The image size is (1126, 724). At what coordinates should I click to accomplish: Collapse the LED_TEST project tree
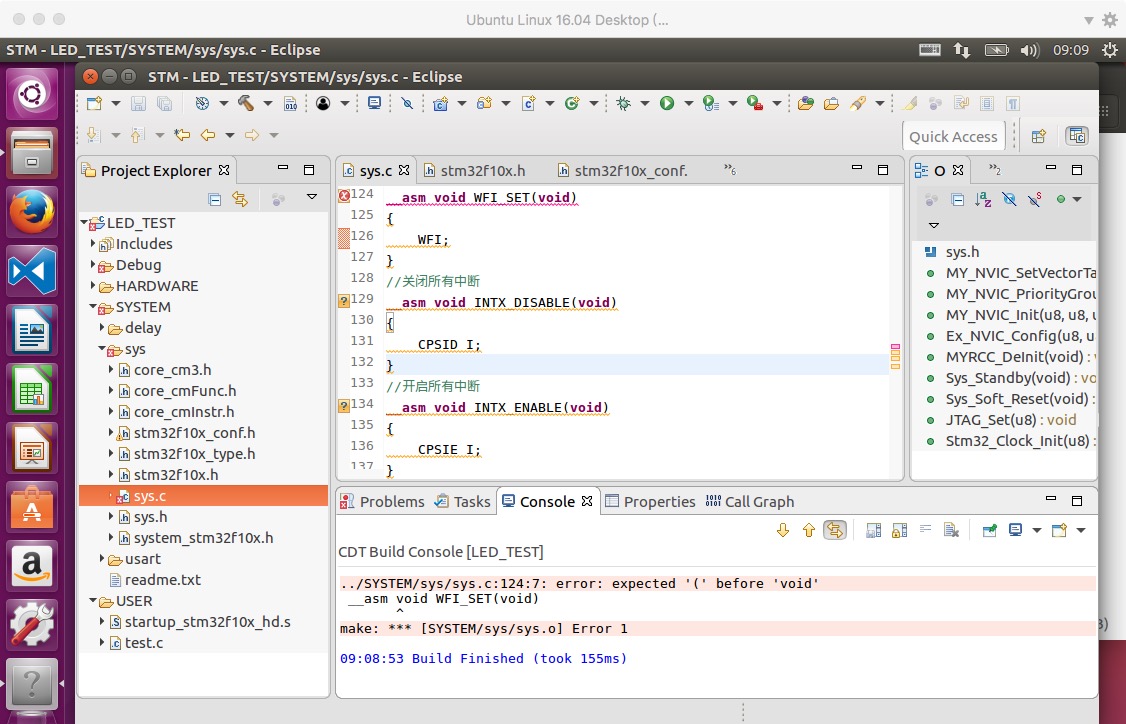click(x=84, y=223)
